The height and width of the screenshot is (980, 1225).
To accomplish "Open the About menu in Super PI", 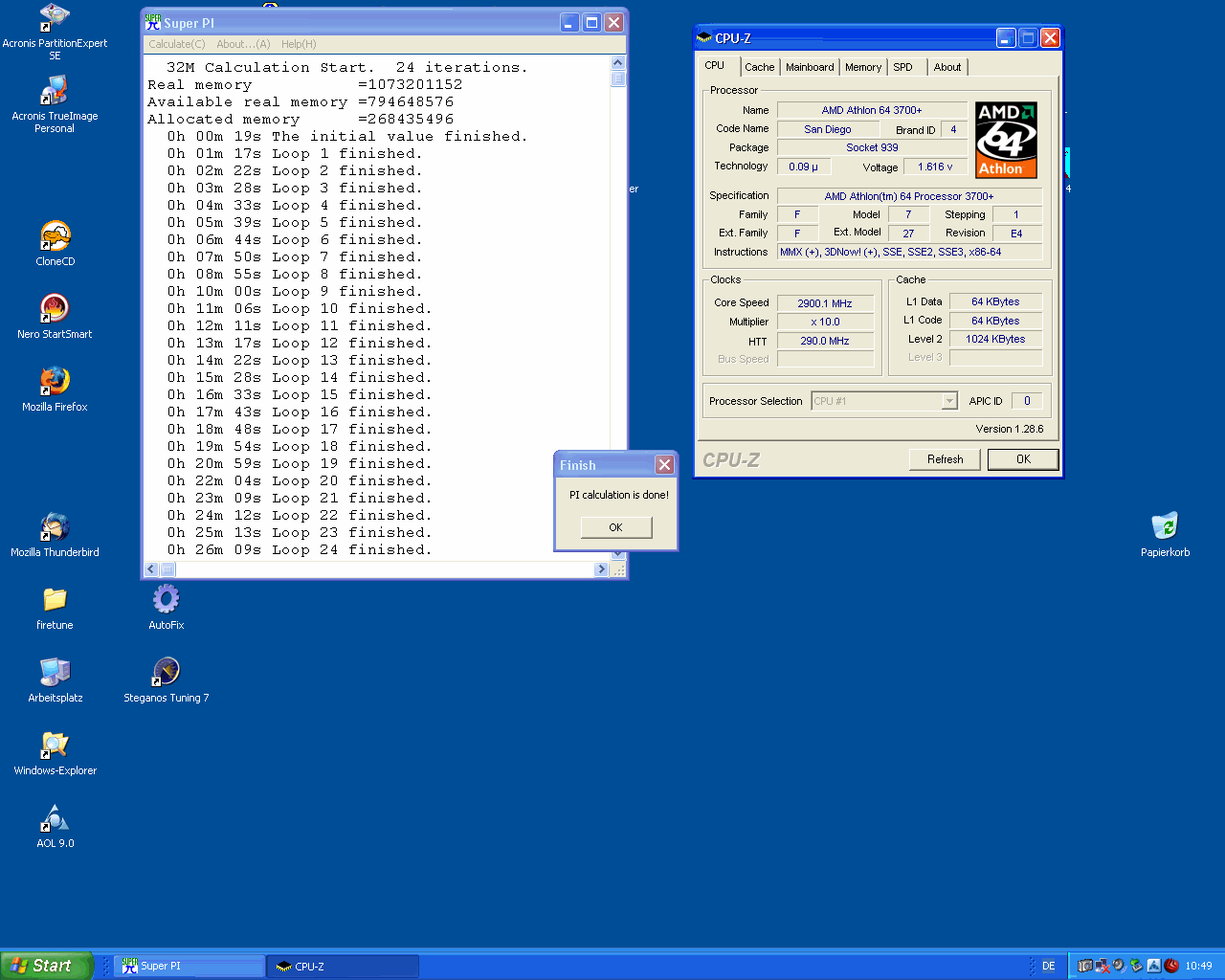I will point(243,44).
